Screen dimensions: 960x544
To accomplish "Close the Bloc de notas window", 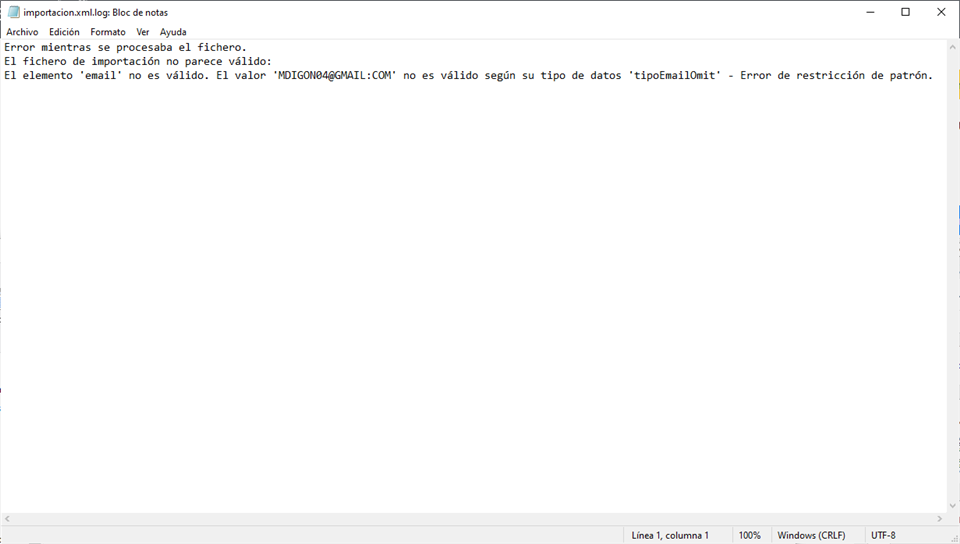I will point(941,12).
